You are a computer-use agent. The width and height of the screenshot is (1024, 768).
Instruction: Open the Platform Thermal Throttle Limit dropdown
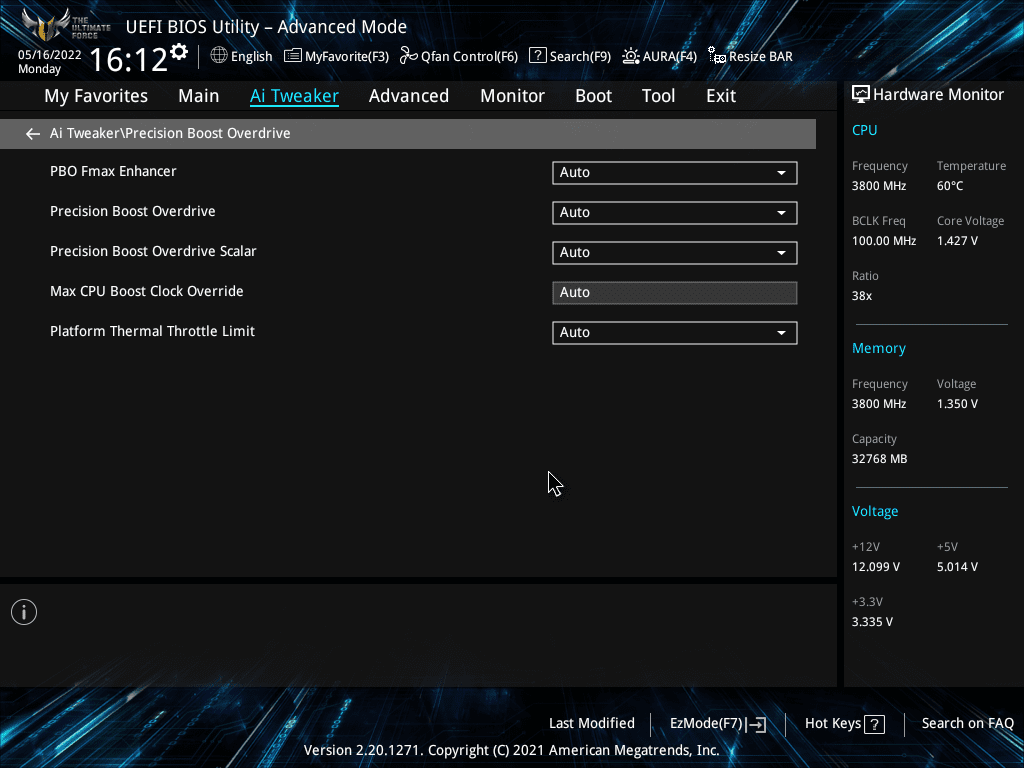click(x=675, y=333)
